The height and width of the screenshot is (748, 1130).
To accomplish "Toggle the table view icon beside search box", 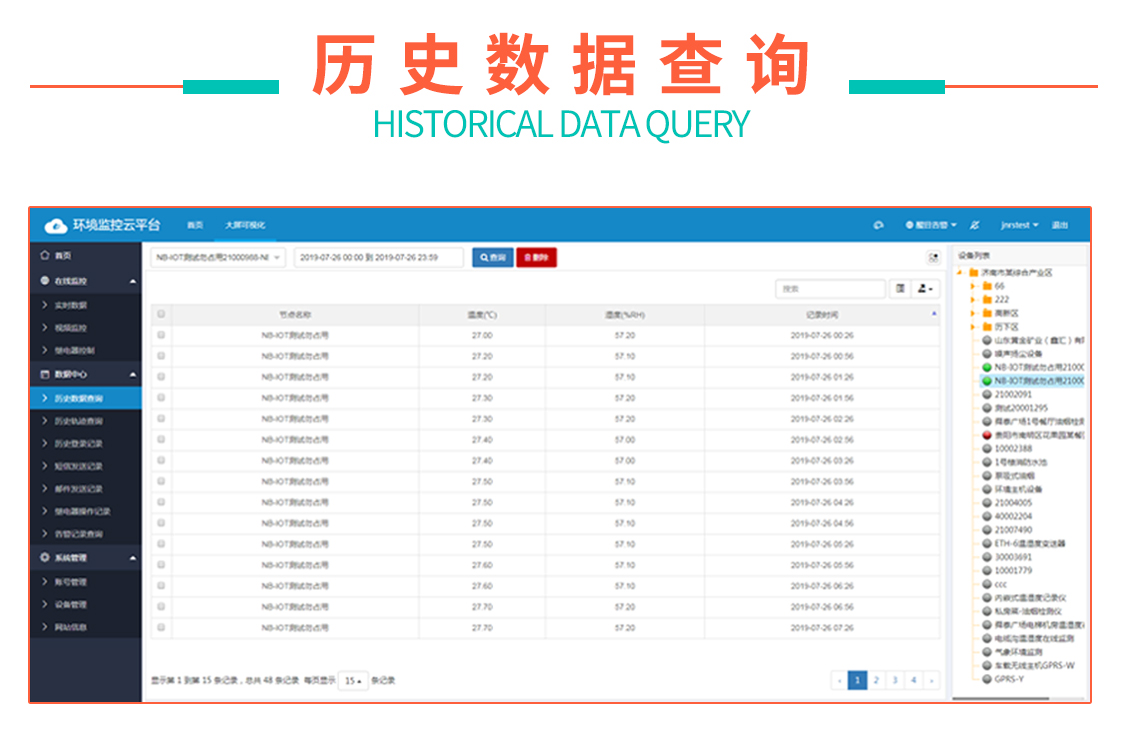I will [x=901, y=289].
